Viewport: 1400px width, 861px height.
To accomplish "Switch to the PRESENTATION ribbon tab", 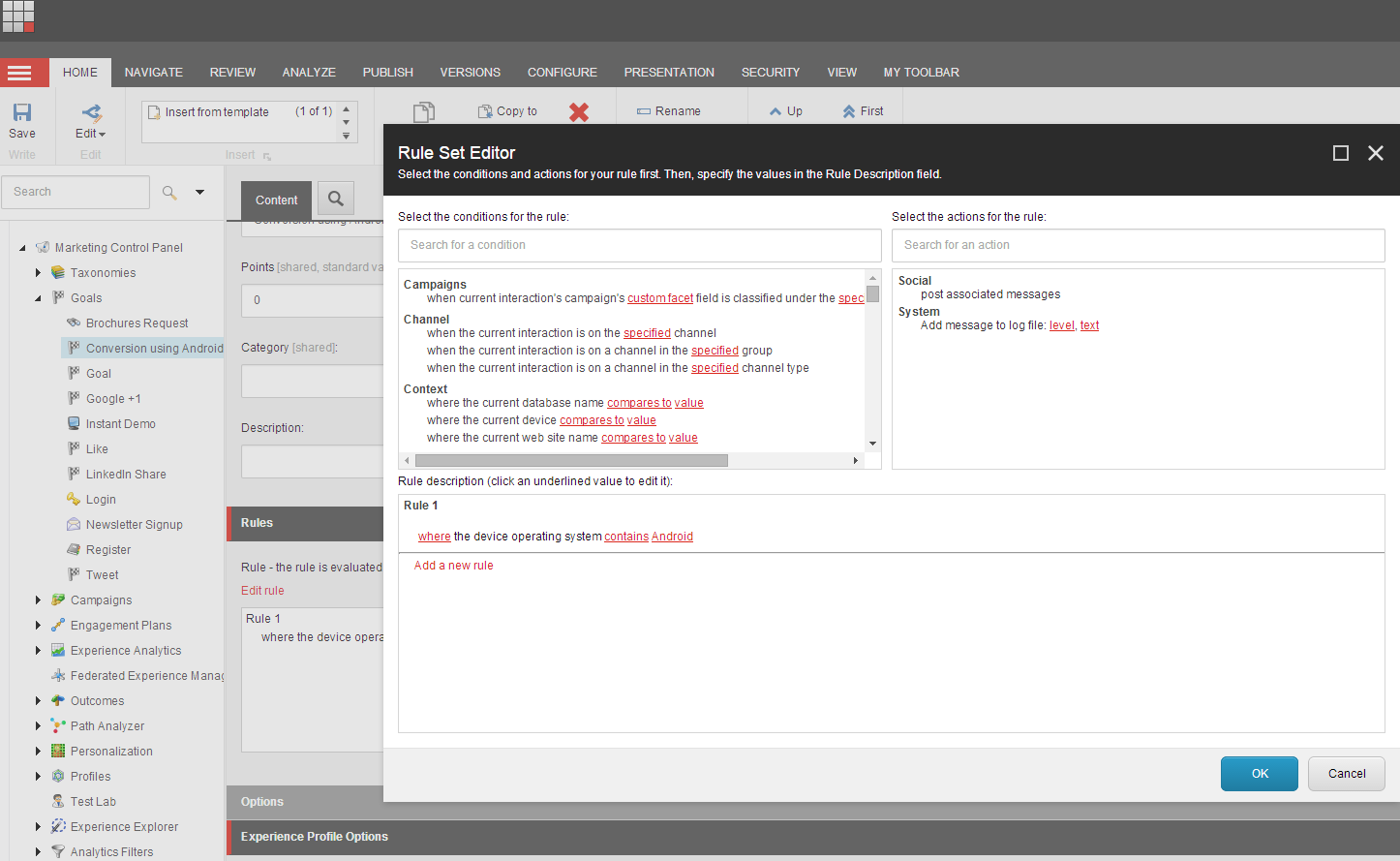I will click(x=669, y=72).
